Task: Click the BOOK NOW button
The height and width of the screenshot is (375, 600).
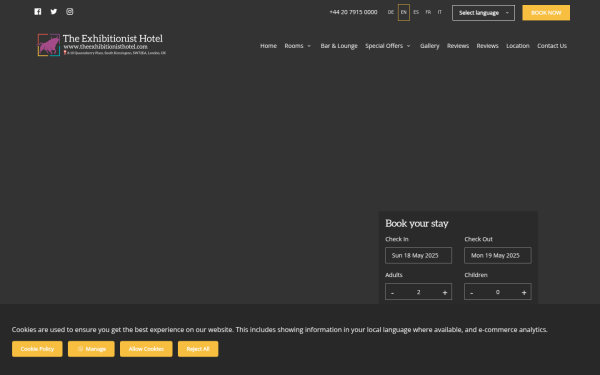Action: coord(546,13)
